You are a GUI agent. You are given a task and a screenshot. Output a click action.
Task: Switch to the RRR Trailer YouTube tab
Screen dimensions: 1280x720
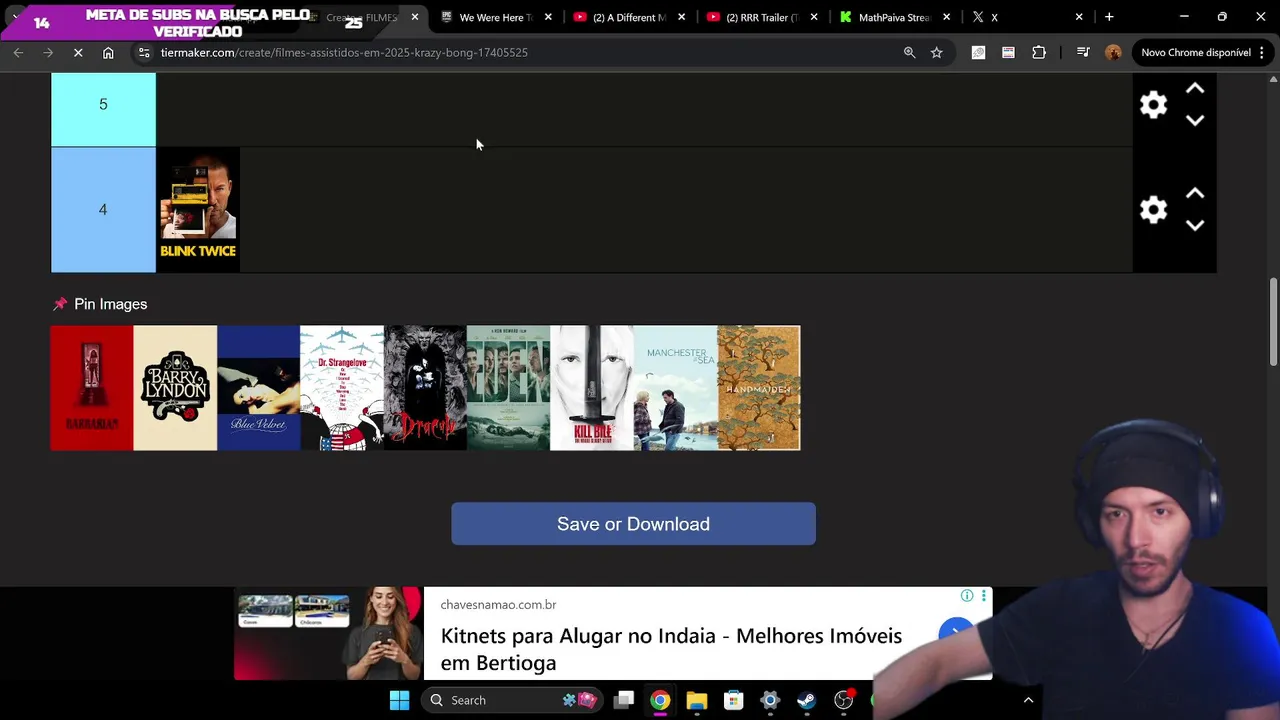tap(762, 17)
